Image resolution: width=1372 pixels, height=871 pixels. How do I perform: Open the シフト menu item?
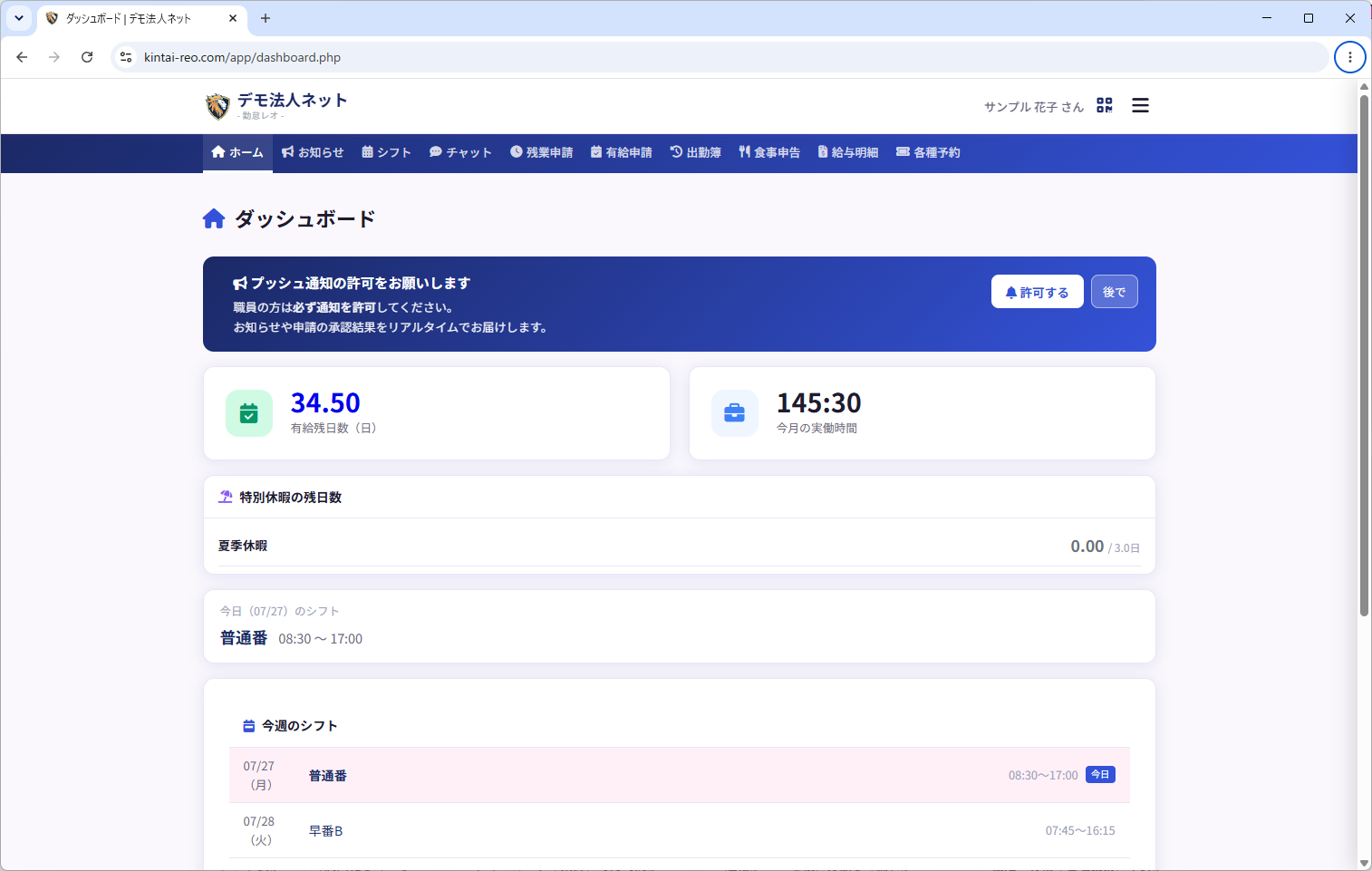[x=386, y=152]
